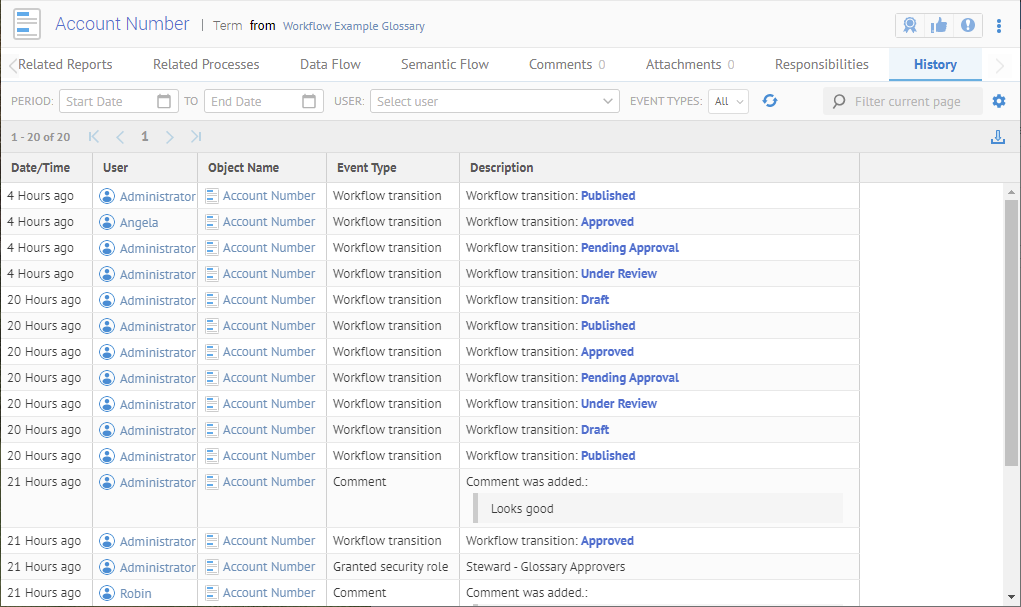The image size is (1021, 607).
Task: Click the certification ribbon icon
Action: (x=910, y=25)
